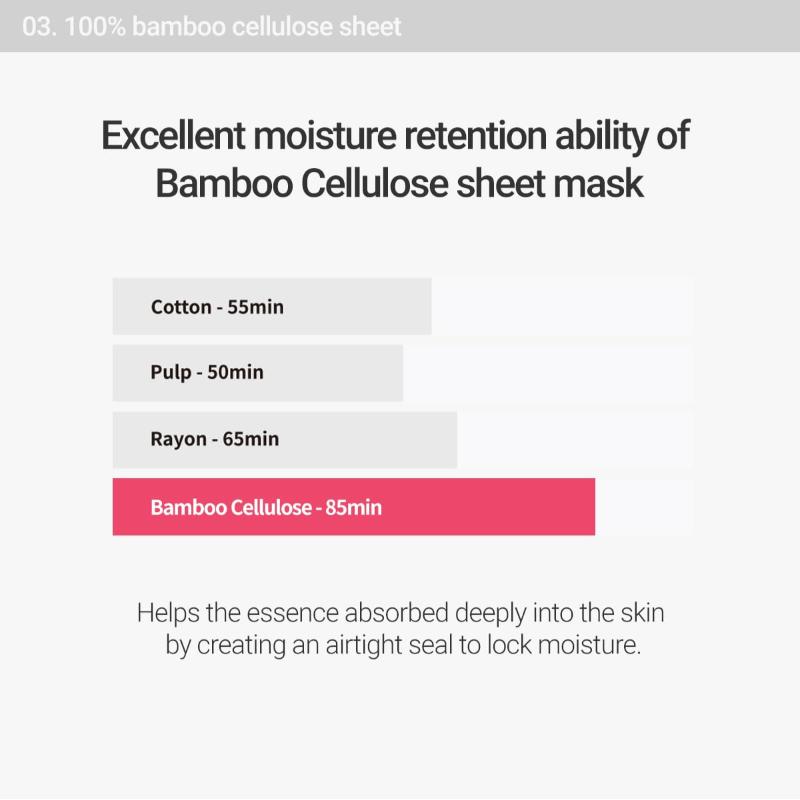Click the "Excellent moisture retention ability of" title line
Viewport: 800px width, 800px height.
(395, 136)
